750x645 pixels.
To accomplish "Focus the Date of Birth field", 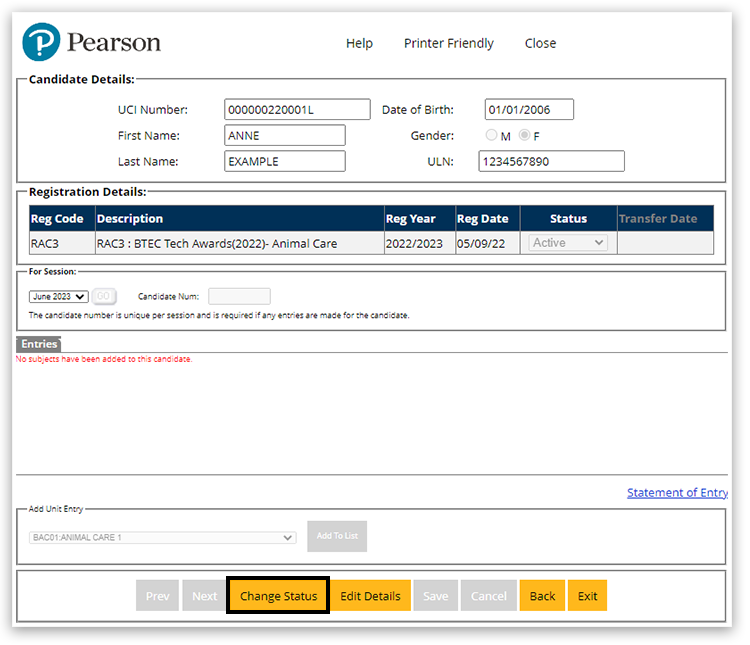I will [528, 110].
